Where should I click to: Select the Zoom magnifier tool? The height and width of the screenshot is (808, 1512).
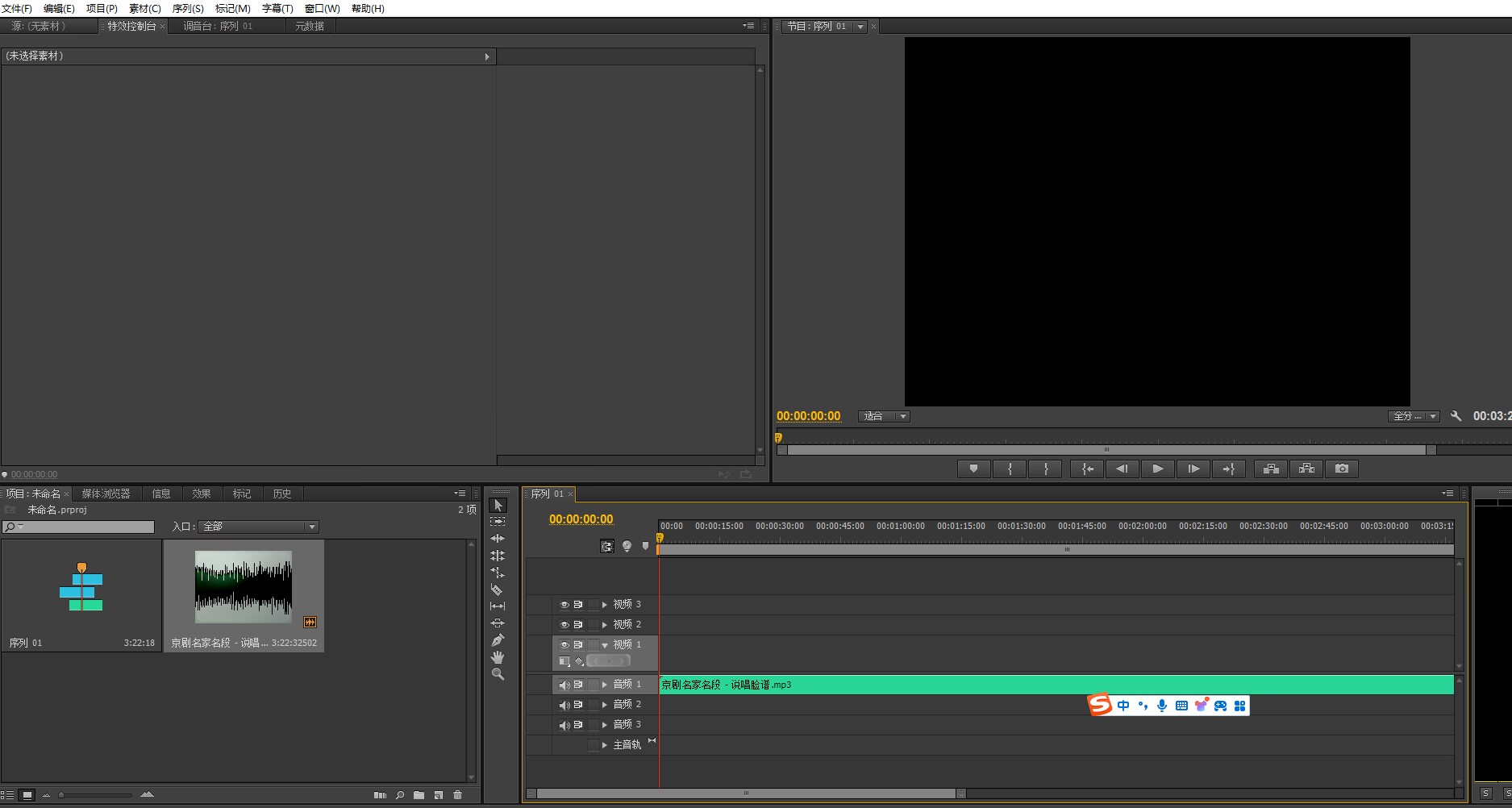tap(498, 674)
